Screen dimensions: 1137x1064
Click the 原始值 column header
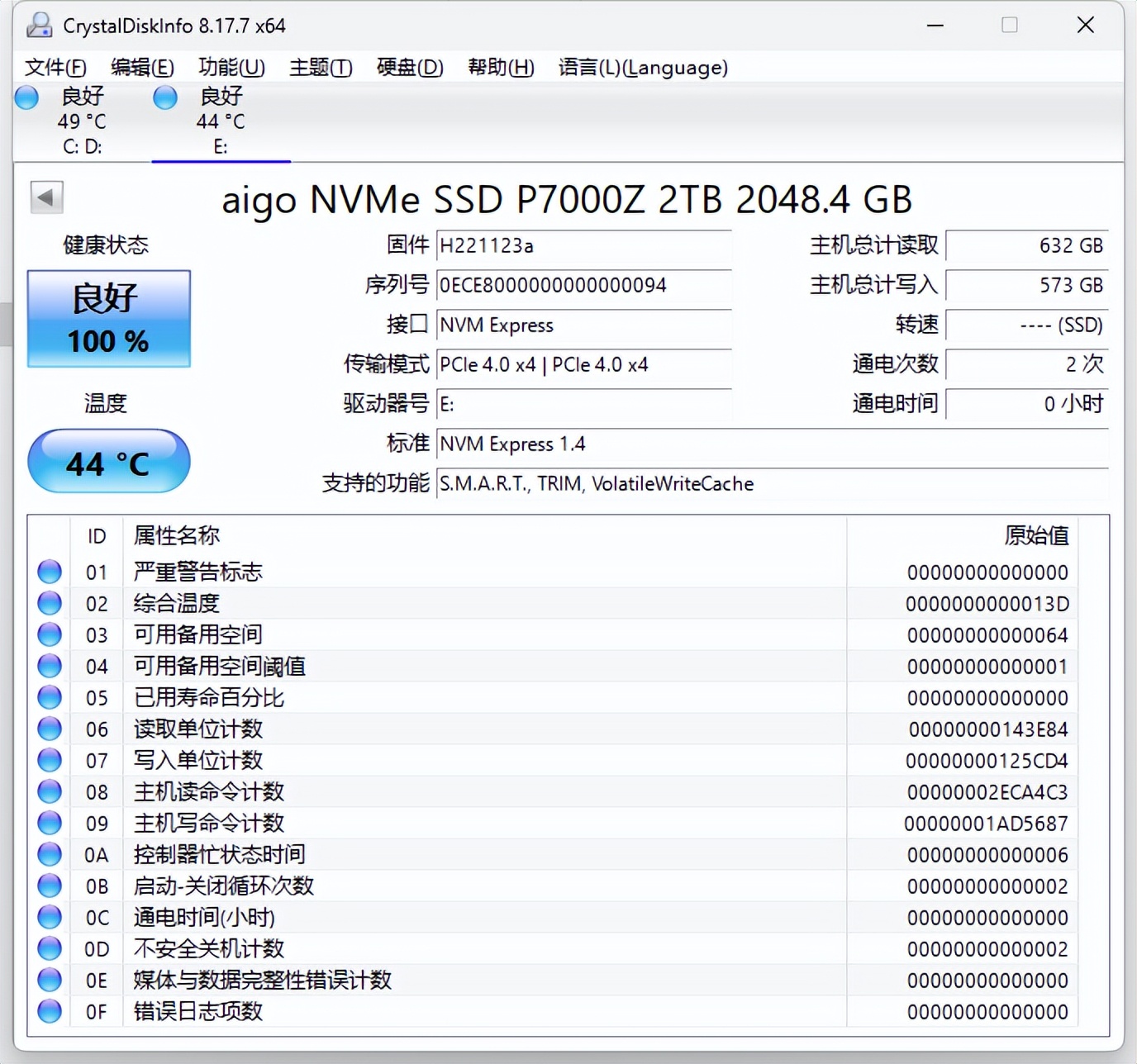(x=1035, y=535)
